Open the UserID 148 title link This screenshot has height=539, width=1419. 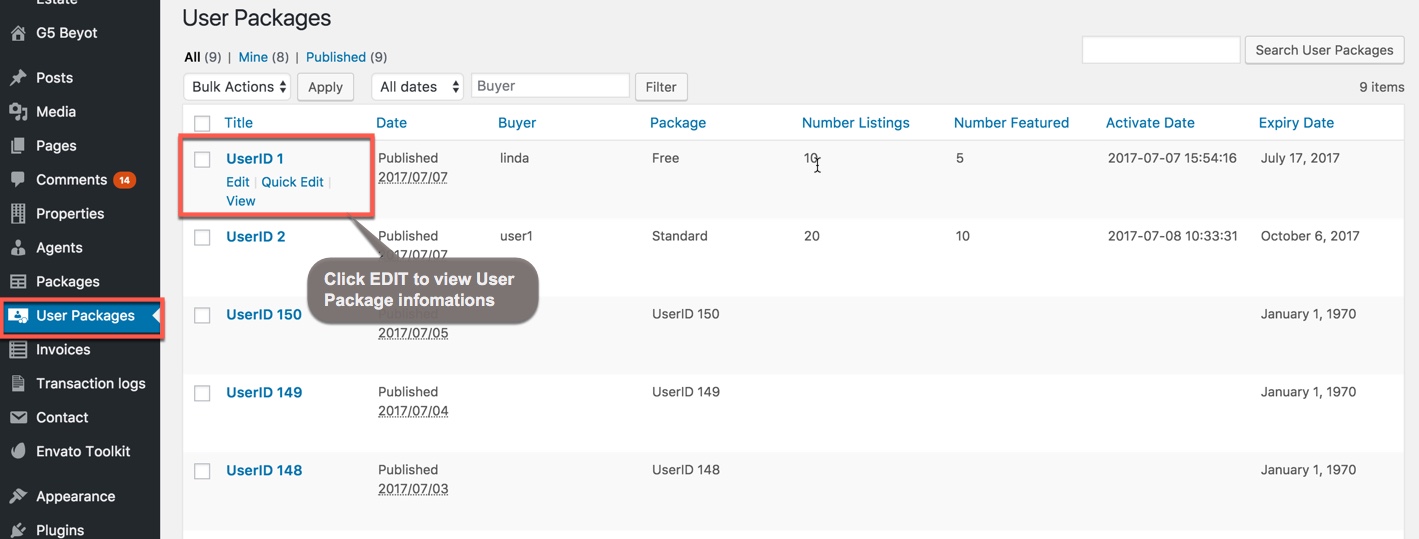[x=264, y=471]
